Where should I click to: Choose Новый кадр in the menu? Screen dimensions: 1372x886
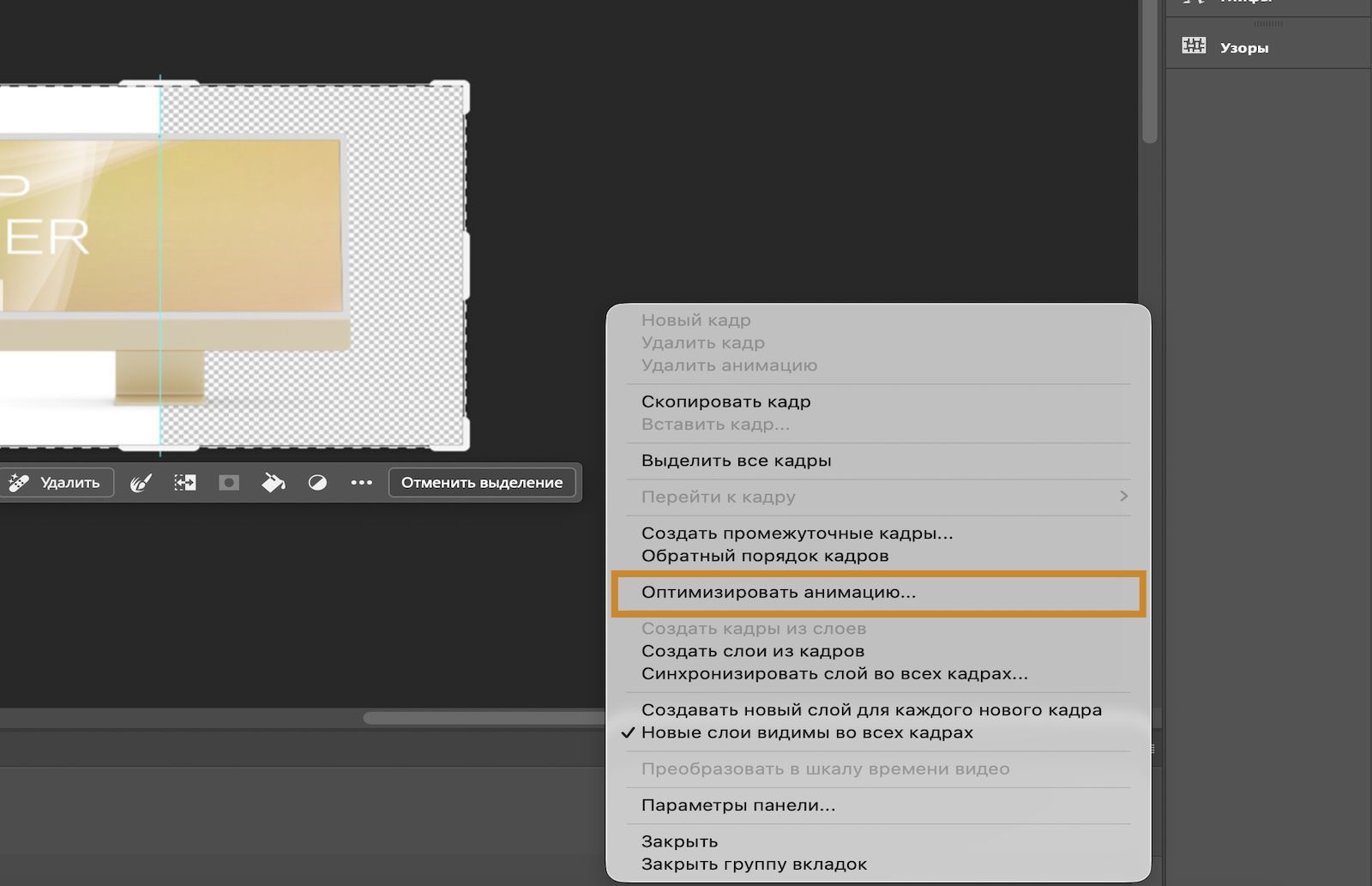878,320
